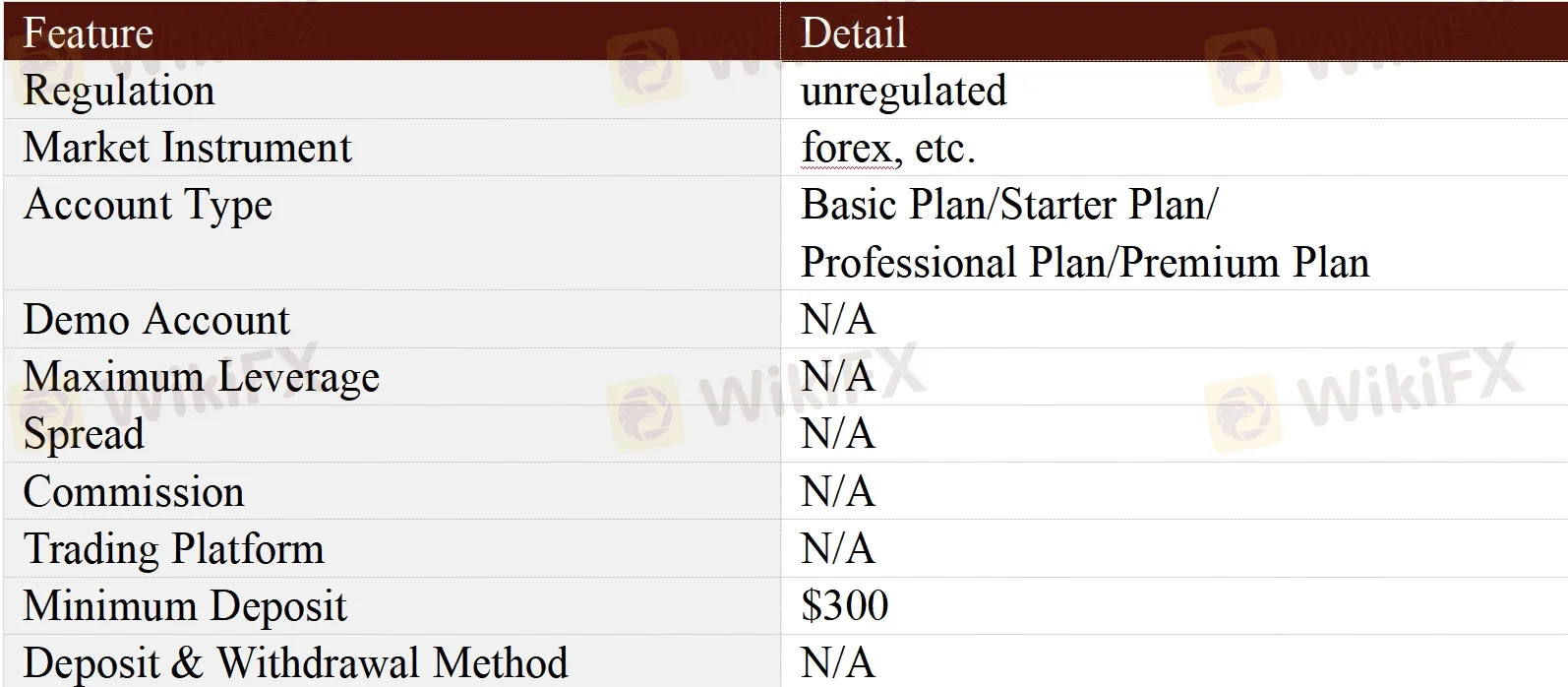Screen dimensions: 1568x687
Task: Select the "Commission" row label
Action: (133, 492)
